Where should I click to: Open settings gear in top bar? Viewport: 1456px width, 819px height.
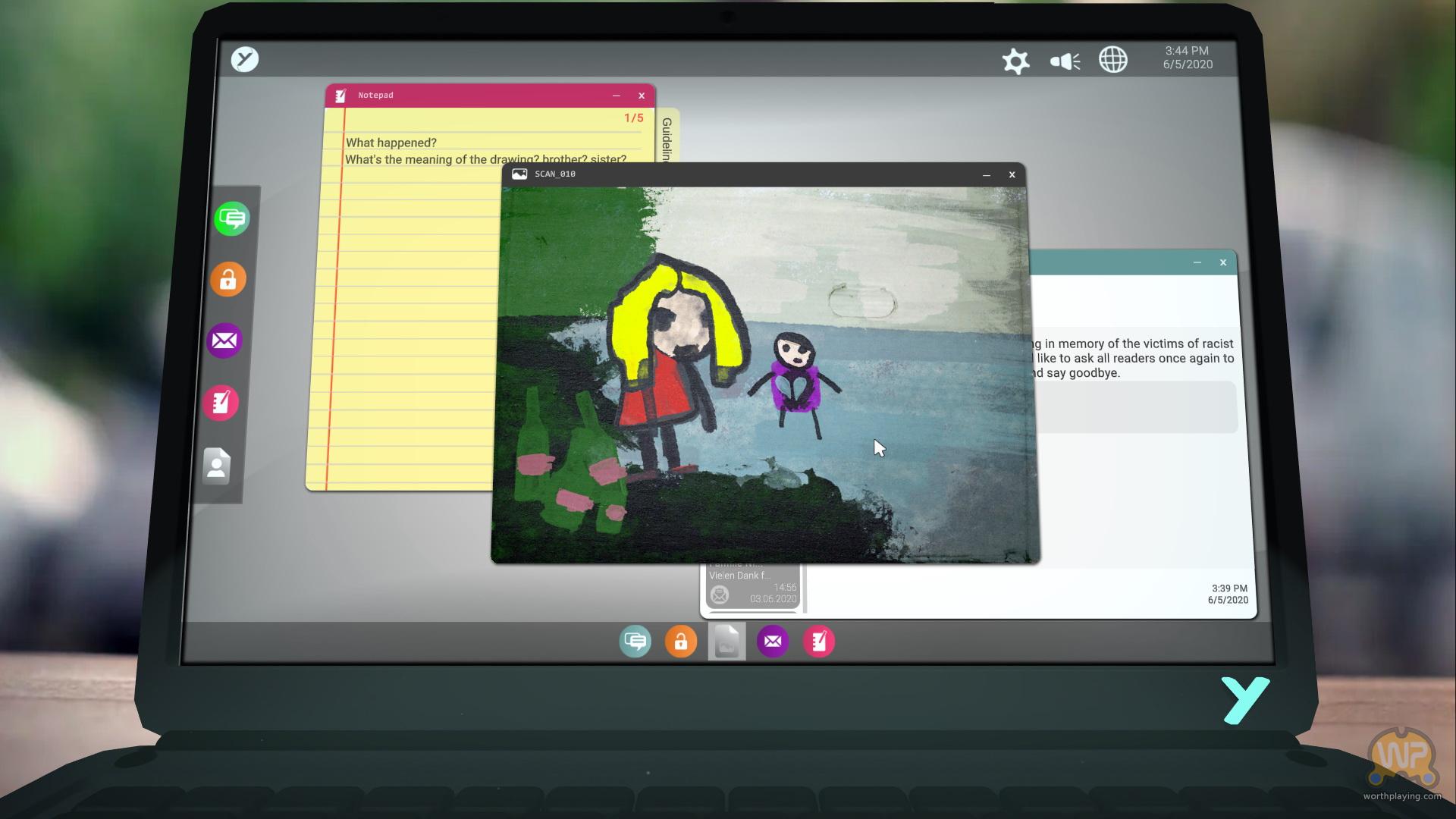[1015, 61]
